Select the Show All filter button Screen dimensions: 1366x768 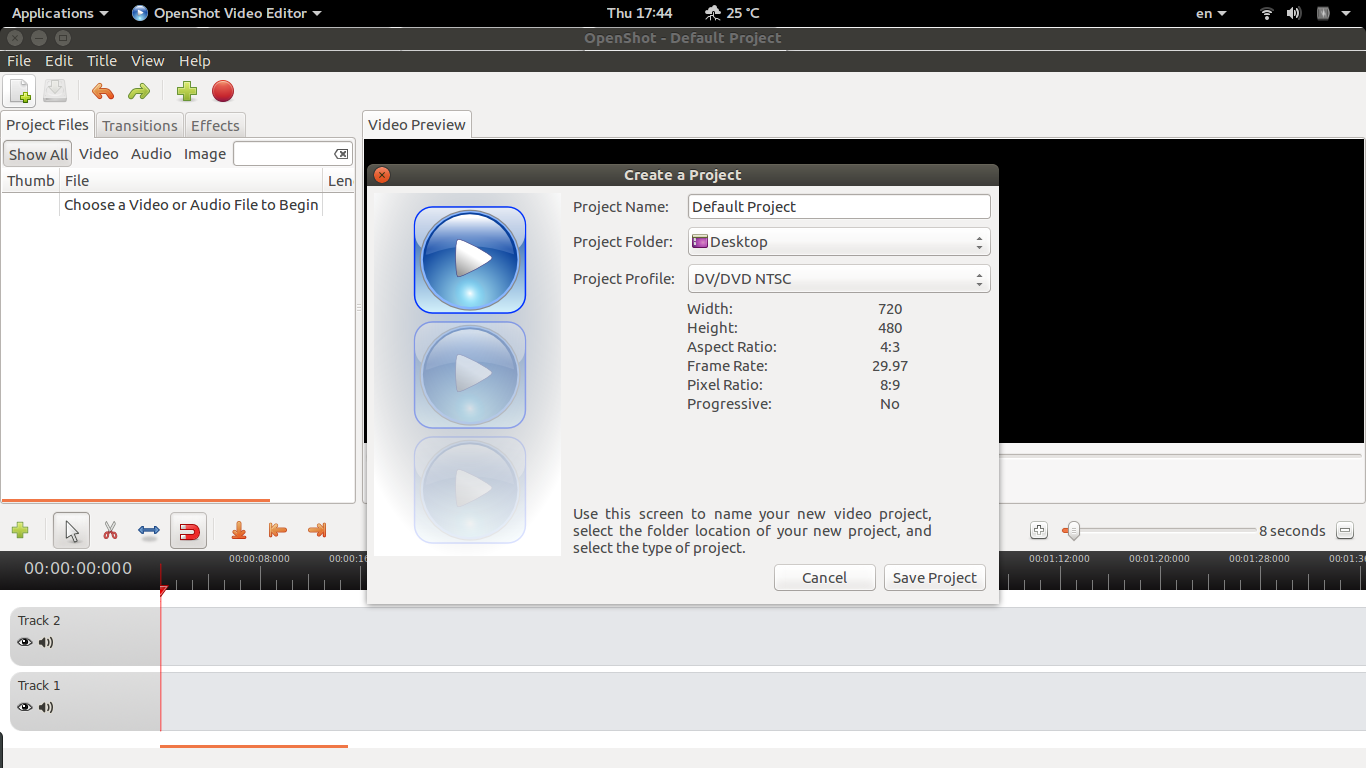click(38, 154)
